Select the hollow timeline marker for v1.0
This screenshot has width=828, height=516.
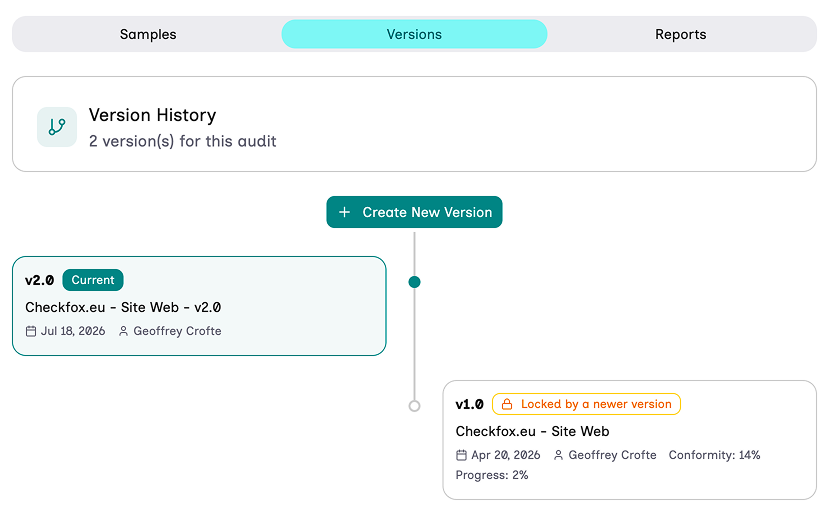415,406
